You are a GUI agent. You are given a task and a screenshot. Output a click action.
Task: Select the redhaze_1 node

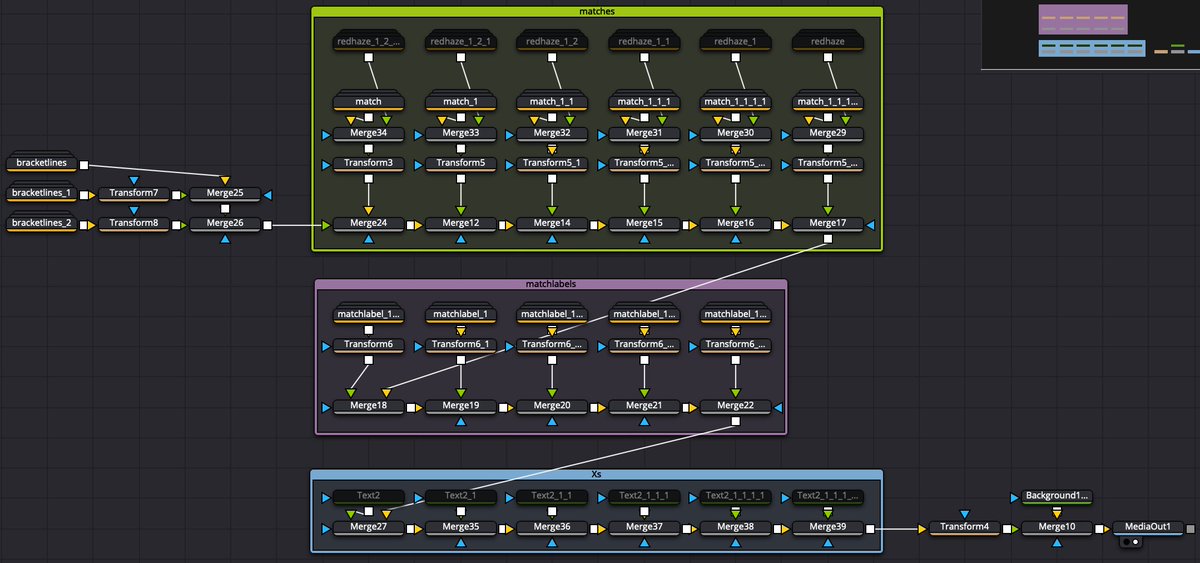(x=735, y=42)
